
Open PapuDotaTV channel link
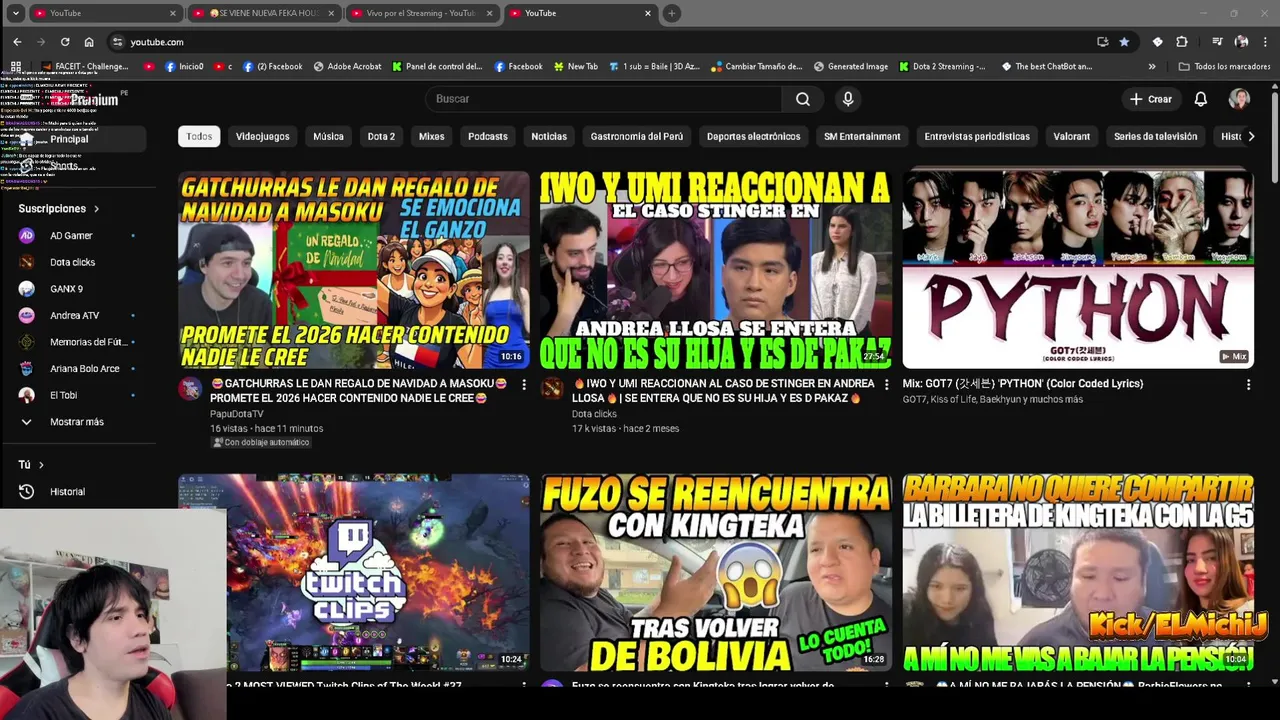coord(237,414)
